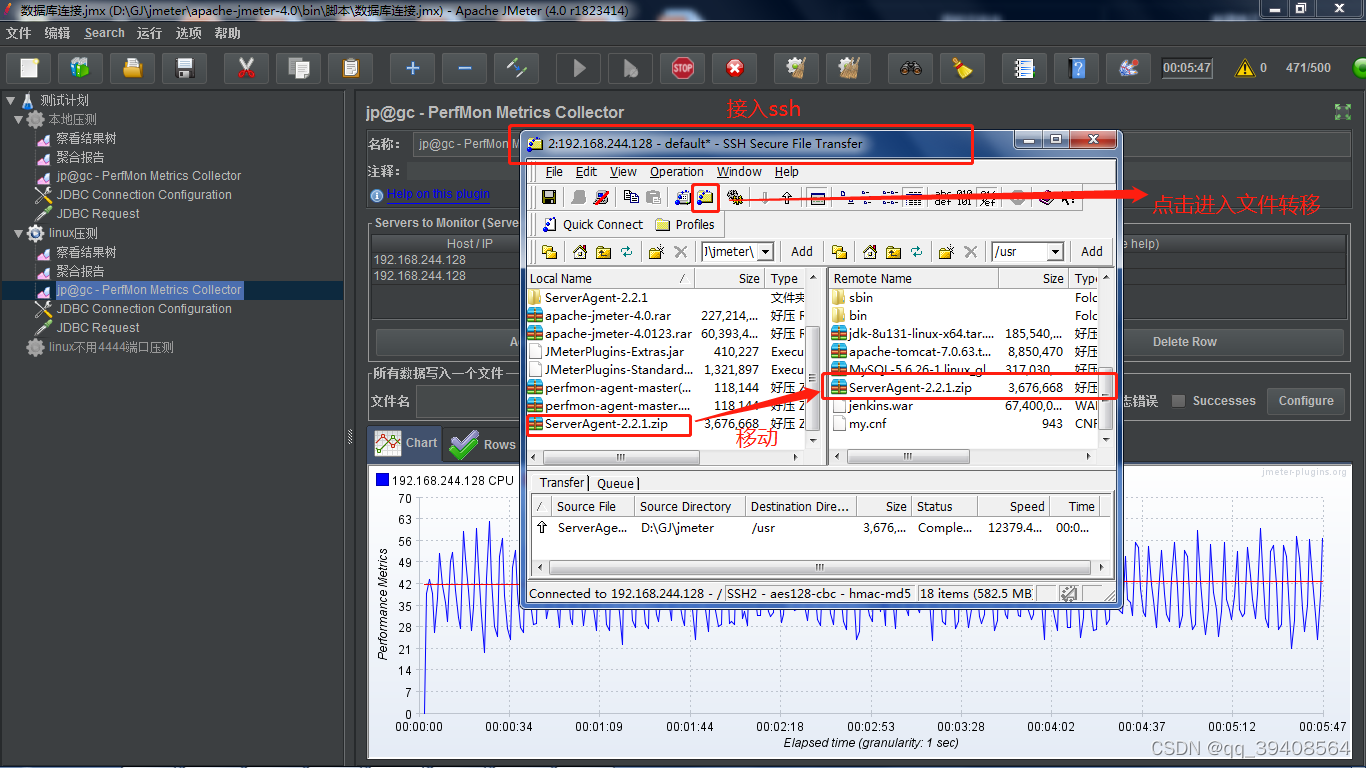1366x768 pixels.
Task: Switch to the Chart tab in JMeter
Action: [406, 443]
